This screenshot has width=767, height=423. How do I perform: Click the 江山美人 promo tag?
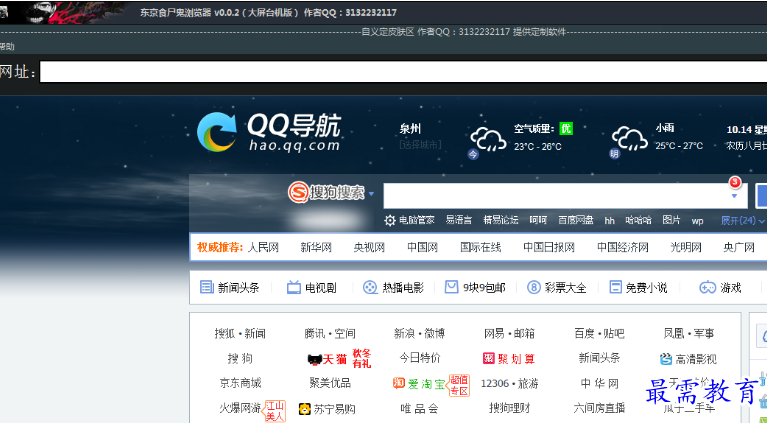point(275,411)
